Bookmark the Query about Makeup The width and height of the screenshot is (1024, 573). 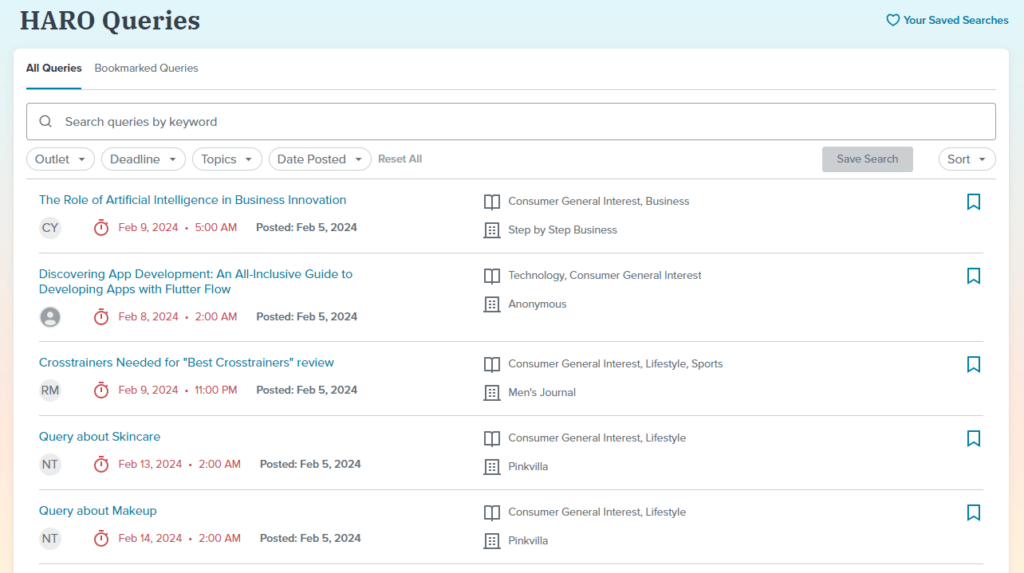coord(973,513)
